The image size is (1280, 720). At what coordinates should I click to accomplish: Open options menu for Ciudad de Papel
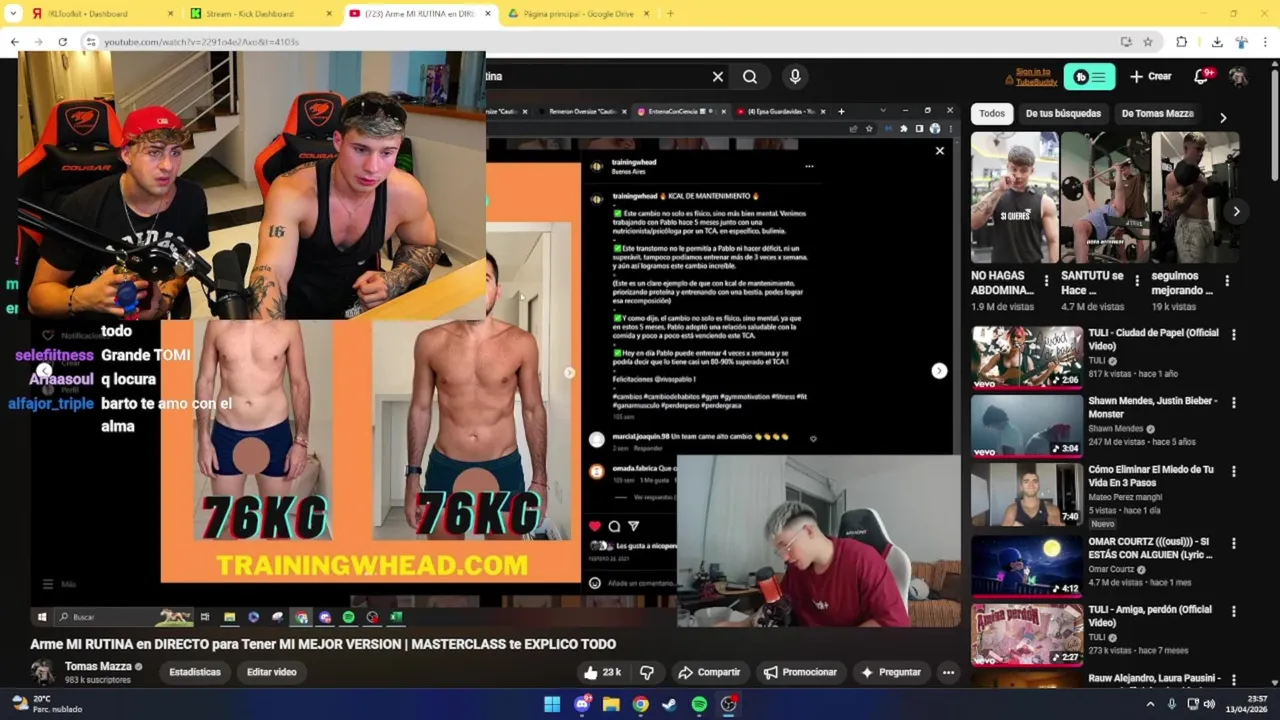pyautogui.click(x=1233, y=335)
